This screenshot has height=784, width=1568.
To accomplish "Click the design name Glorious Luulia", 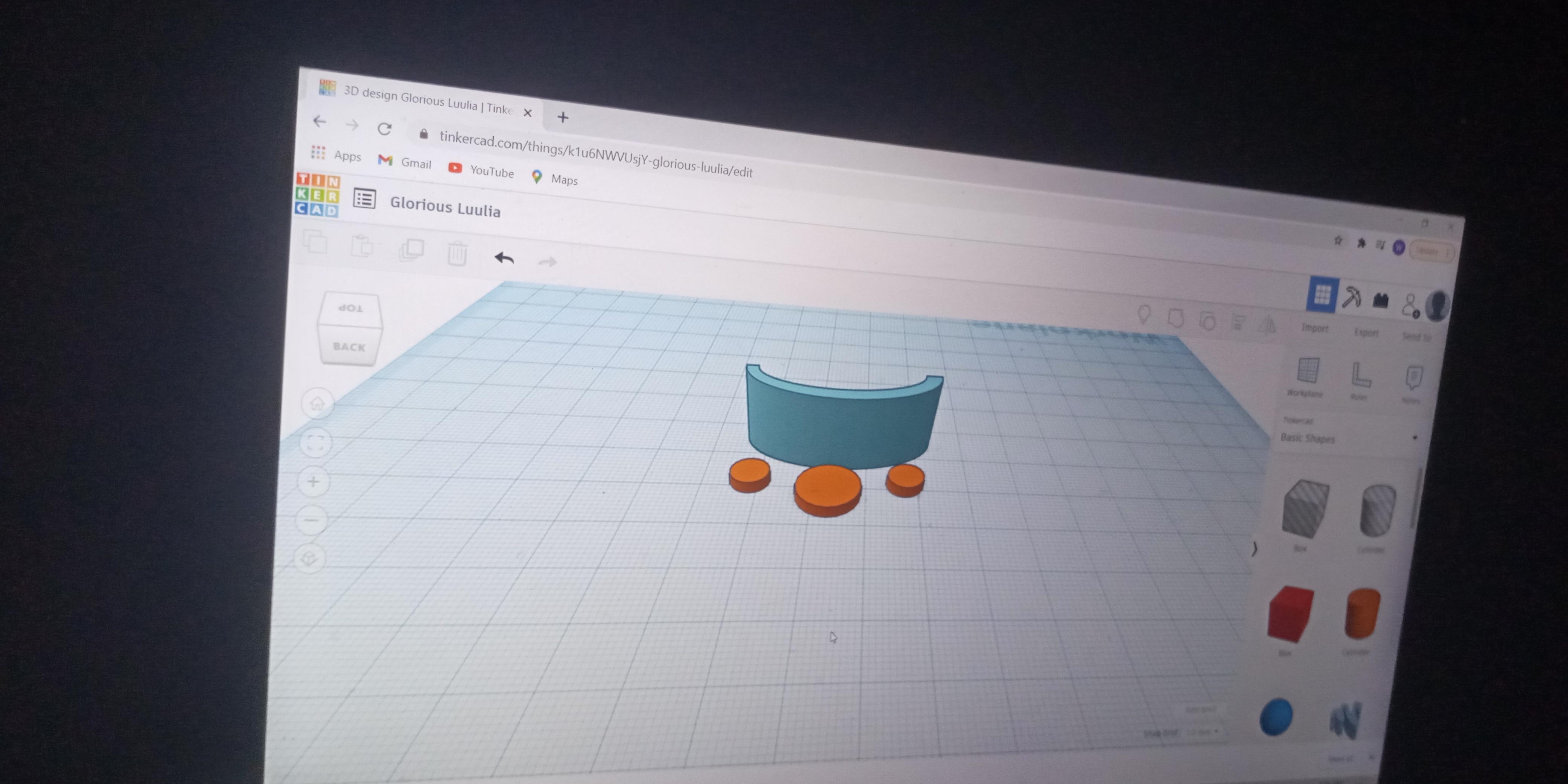I will coord(445,207).
